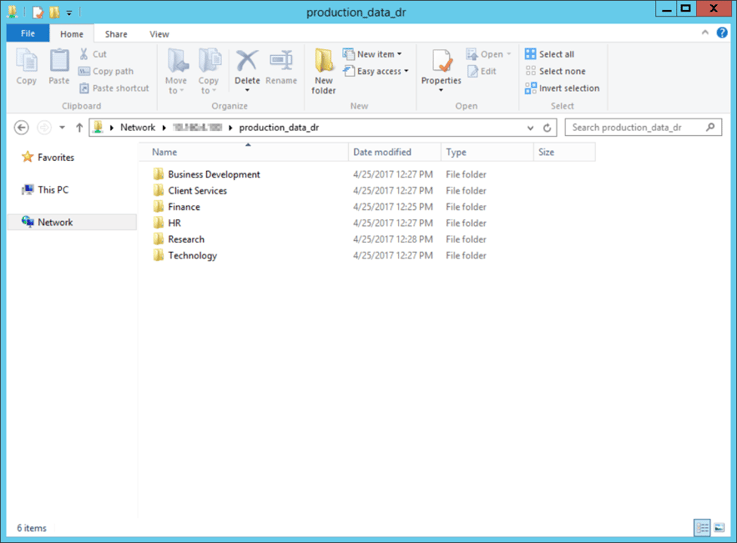The image size is (737, 543).
Task: Expand address bar history dropdown arrow
Action: pos(530,128)
